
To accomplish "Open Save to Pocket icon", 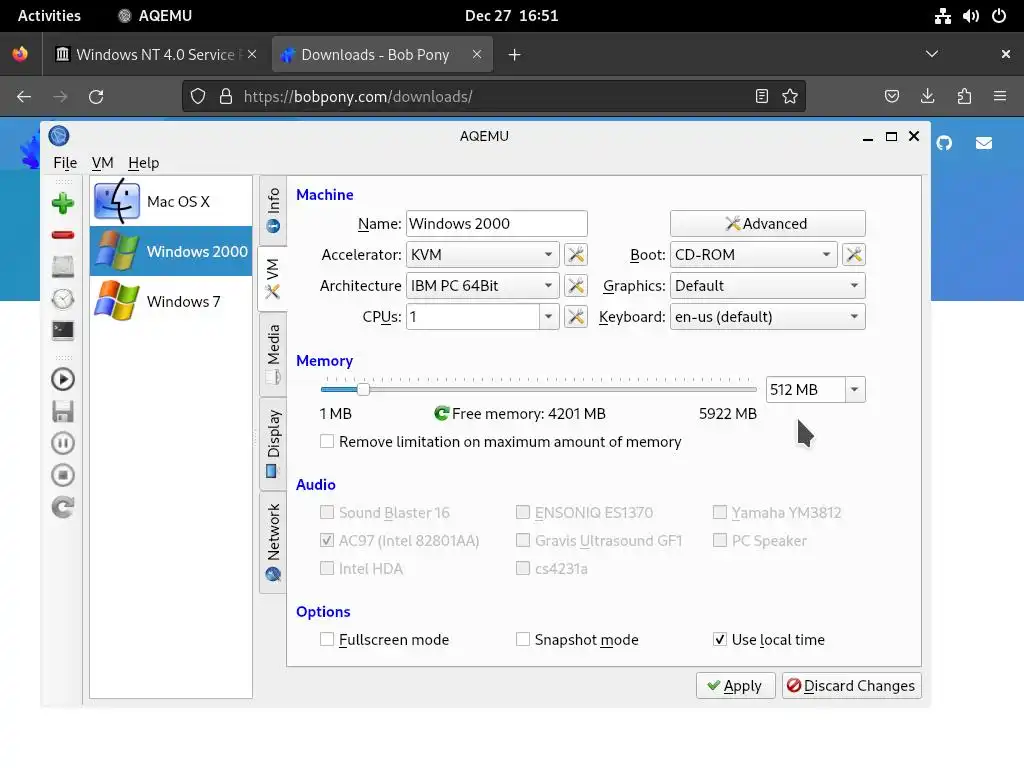I will (x=891, y=97).
